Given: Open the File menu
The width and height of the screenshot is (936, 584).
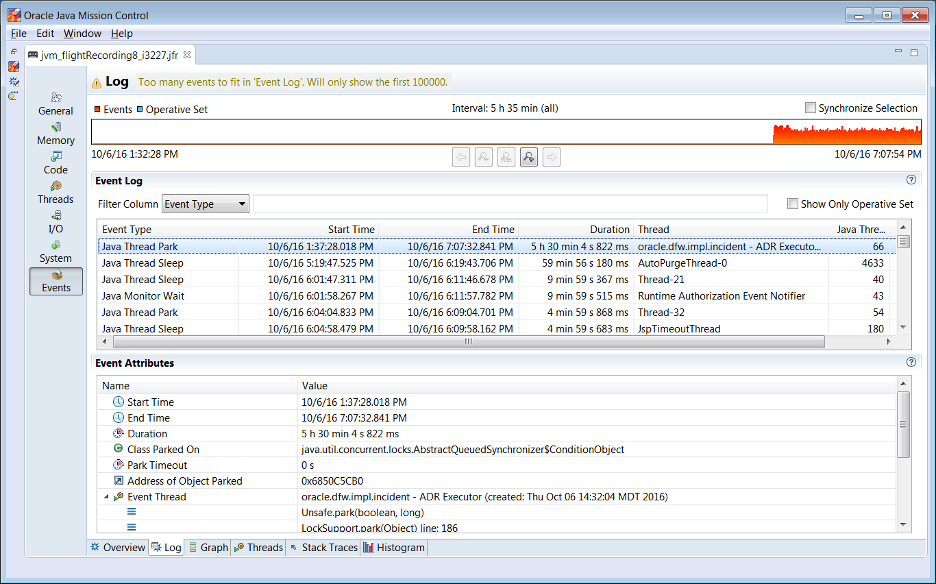Looking at the screenshot, I should (19, 33).
